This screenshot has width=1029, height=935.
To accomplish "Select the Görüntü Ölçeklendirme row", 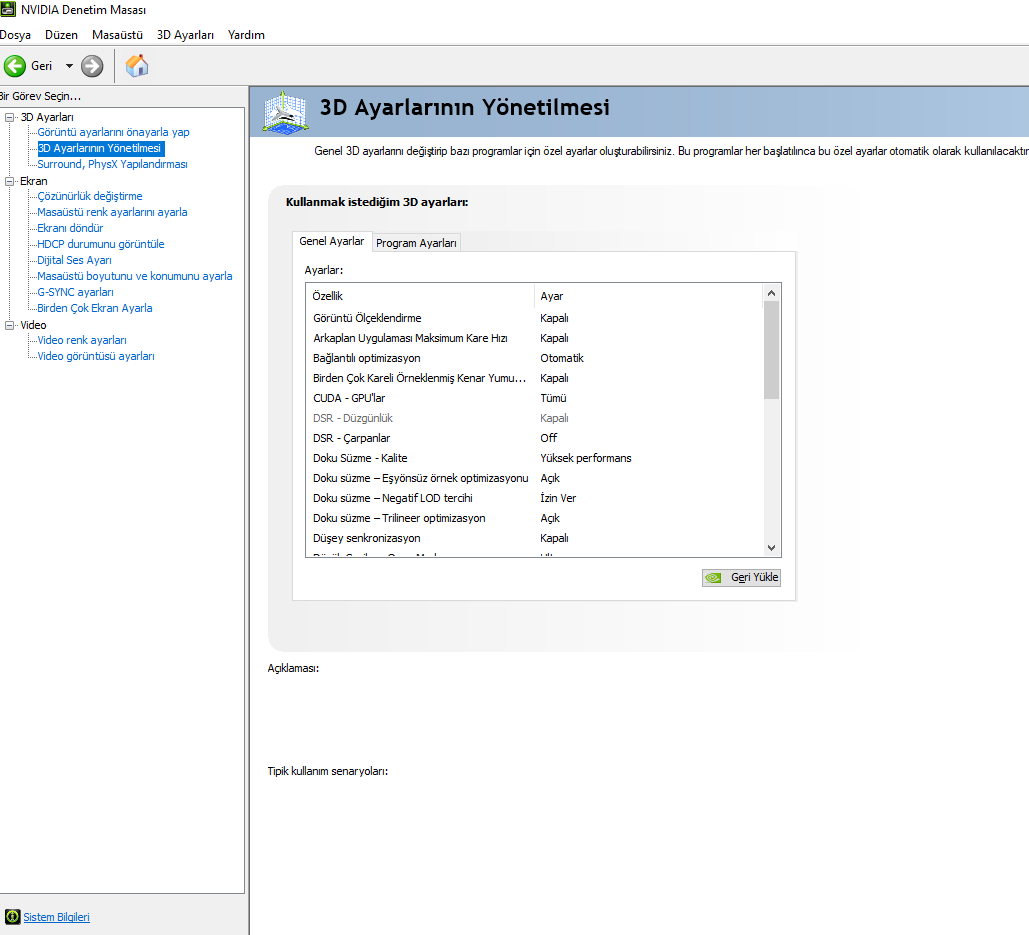I will coord(534,318).
